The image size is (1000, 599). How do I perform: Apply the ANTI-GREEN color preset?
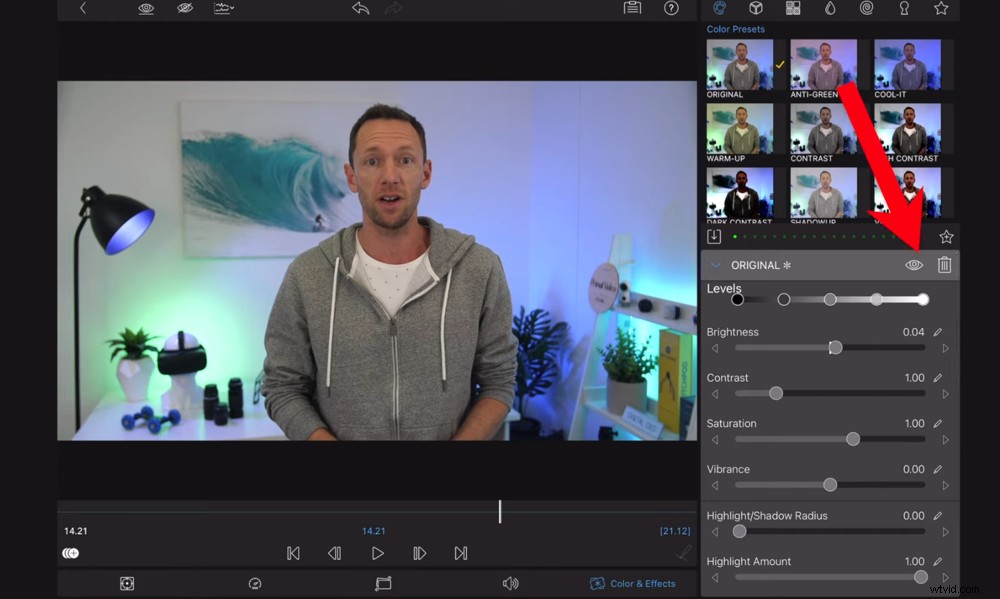point(822,63)
